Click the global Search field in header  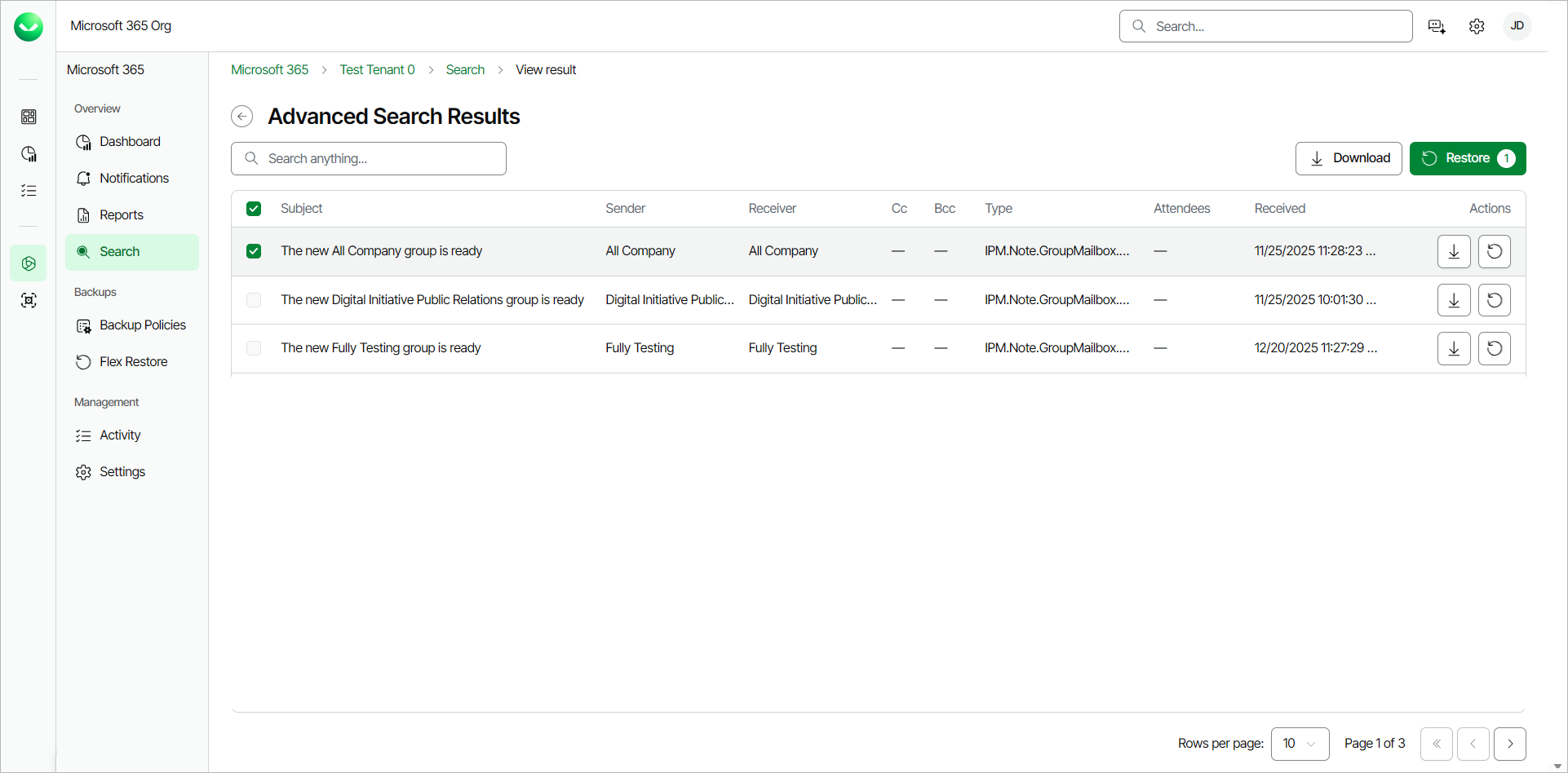[1266, 26]
